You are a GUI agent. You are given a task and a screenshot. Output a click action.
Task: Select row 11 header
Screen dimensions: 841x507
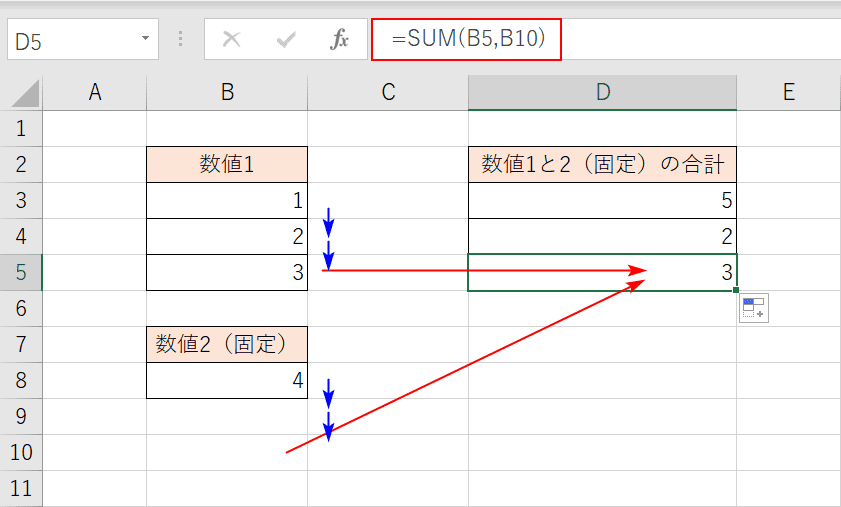click(21, 488)
